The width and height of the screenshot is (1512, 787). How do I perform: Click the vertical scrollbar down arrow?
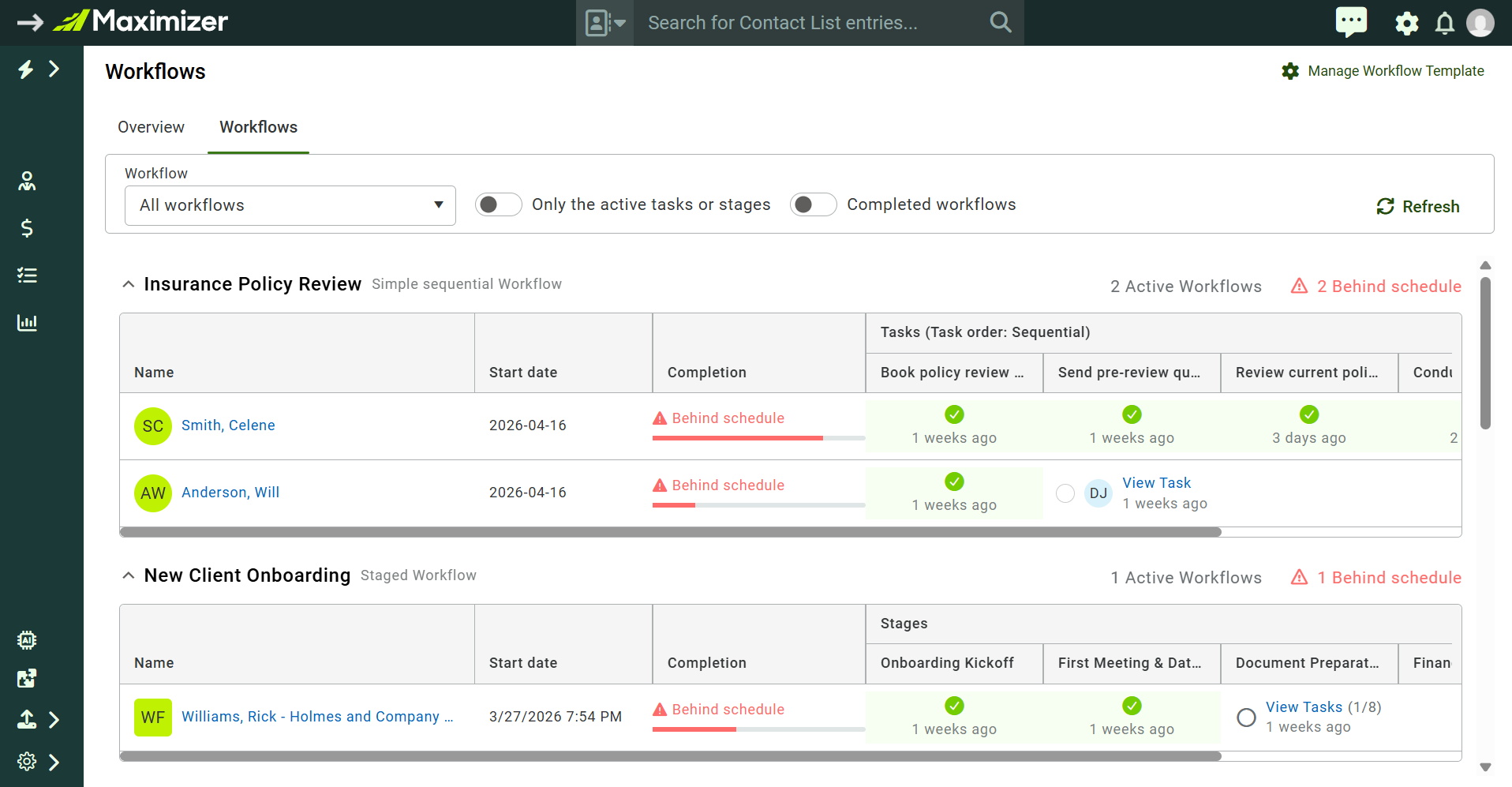1485,767
